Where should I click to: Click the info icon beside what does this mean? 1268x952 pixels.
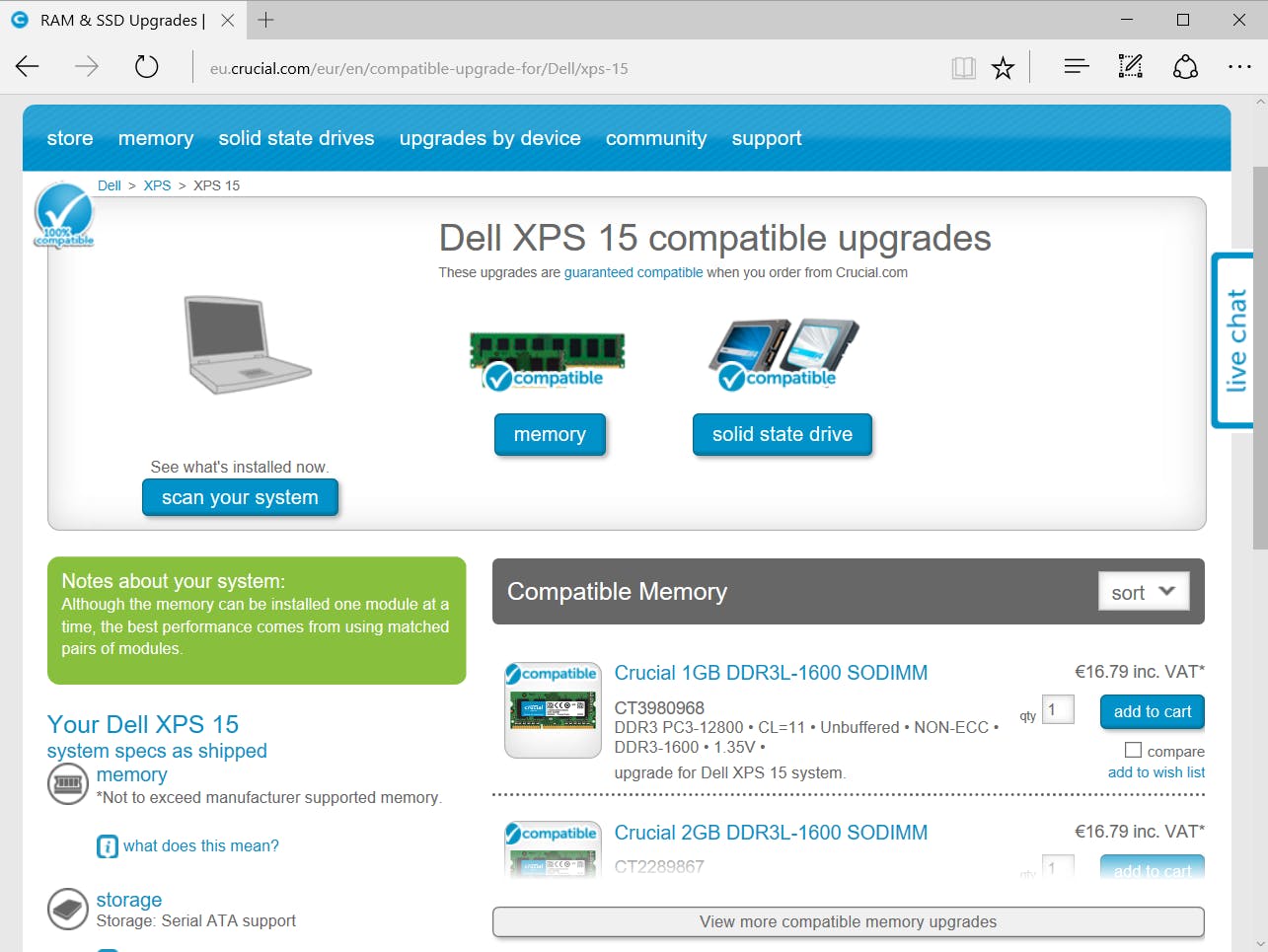(107, 846)
